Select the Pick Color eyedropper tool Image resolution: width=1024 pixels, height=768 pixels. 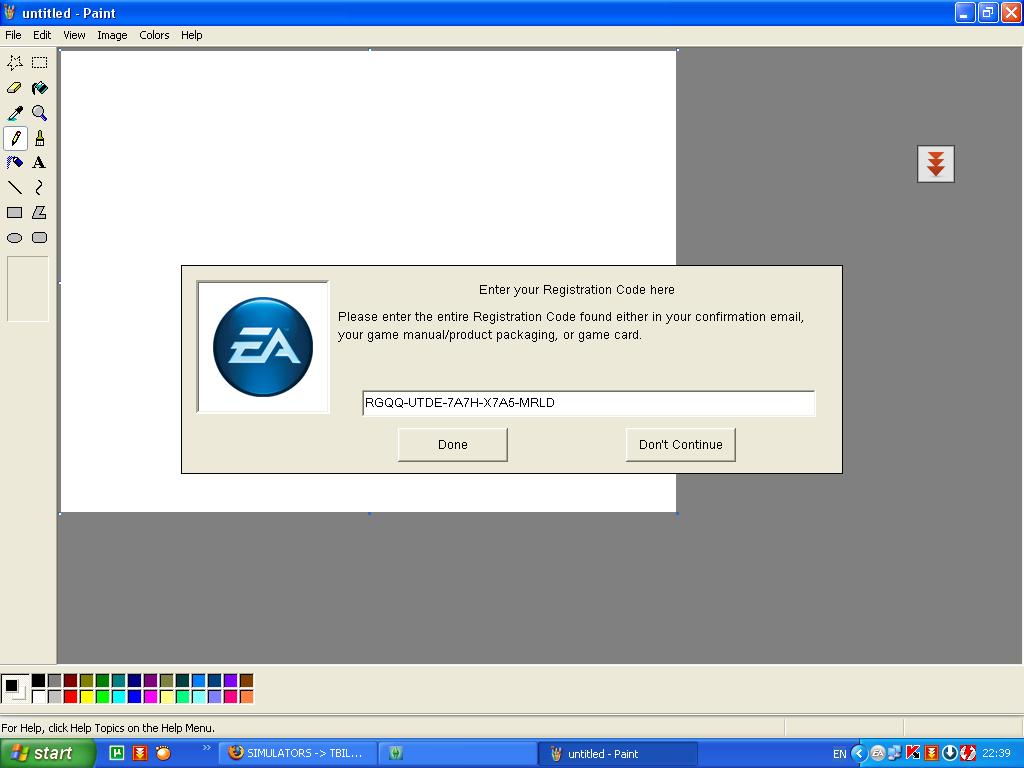coord(15,113)
